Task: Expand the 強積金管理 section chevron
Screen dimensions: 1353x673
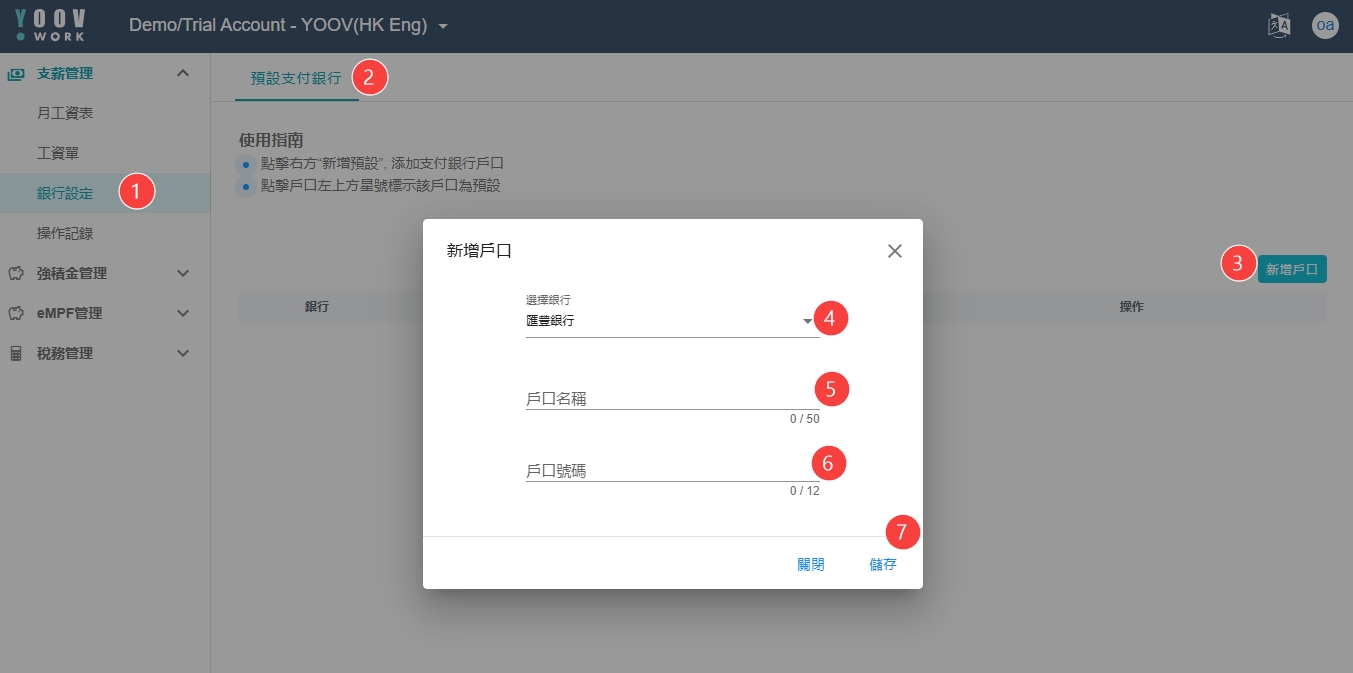Action: tap(183, 273)
